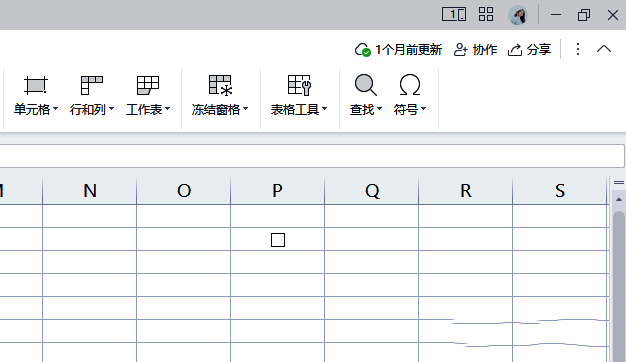Click the vertical scrollbar thumb
This screenshot has height=362, width=626.
pos(619,286)
